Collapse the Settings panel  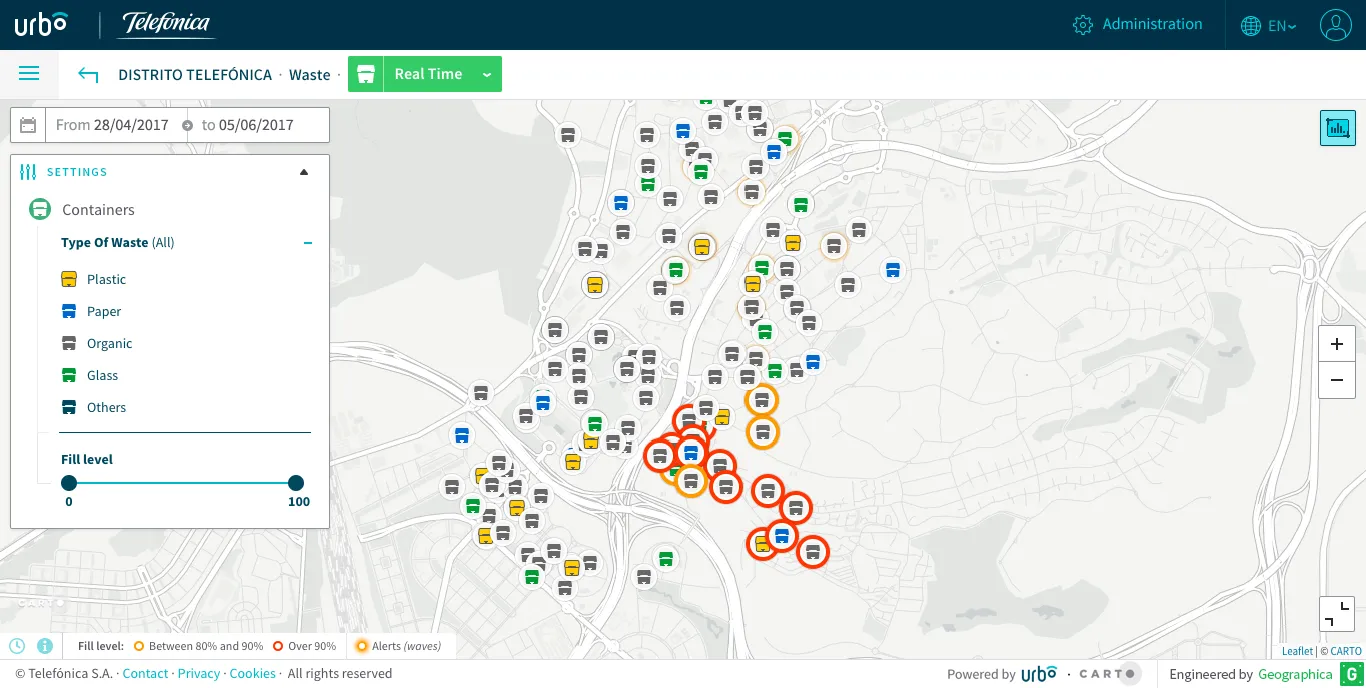click(304, 172)
